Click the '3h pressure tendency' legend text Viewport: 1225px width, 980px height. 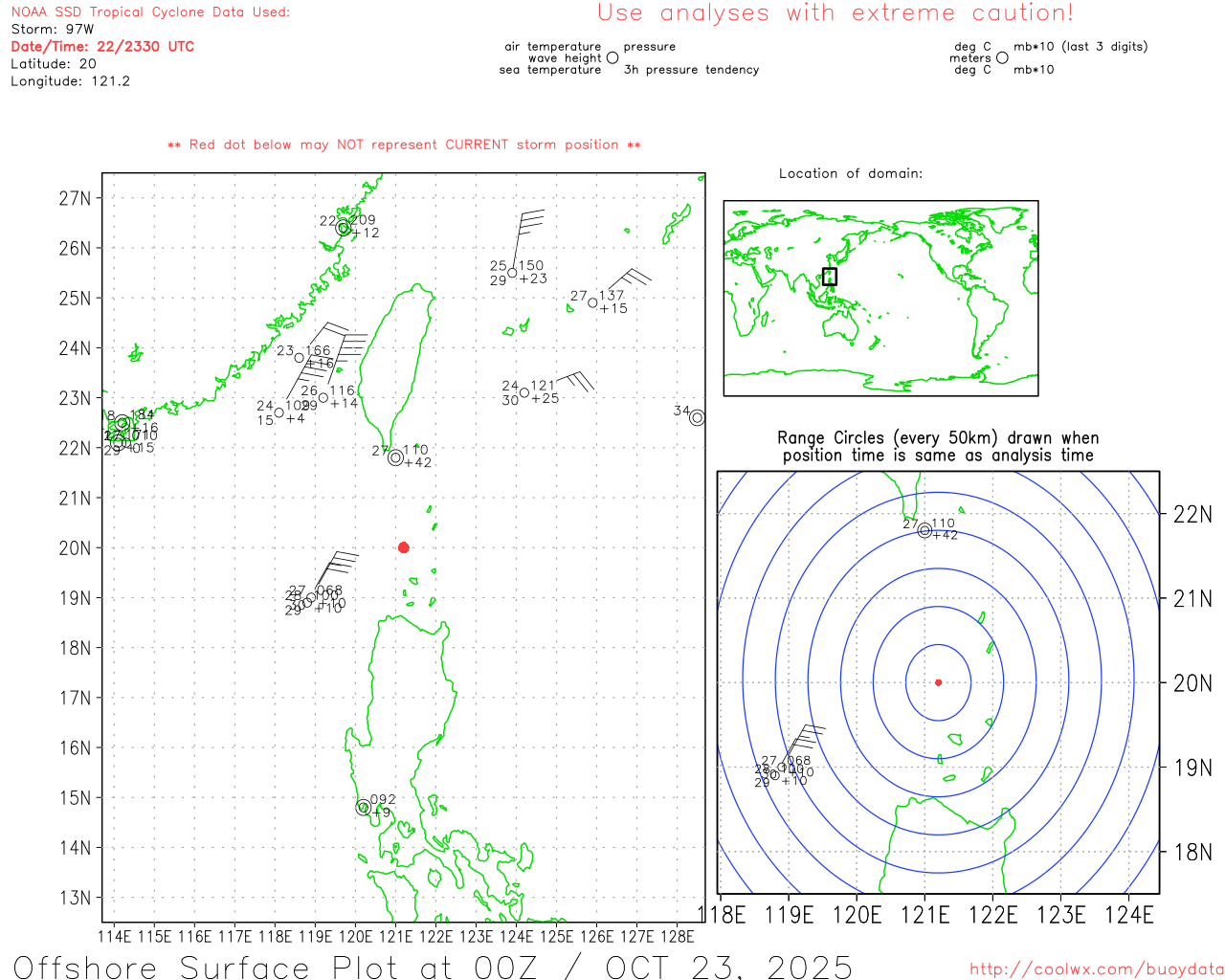(x=691, y=69)
